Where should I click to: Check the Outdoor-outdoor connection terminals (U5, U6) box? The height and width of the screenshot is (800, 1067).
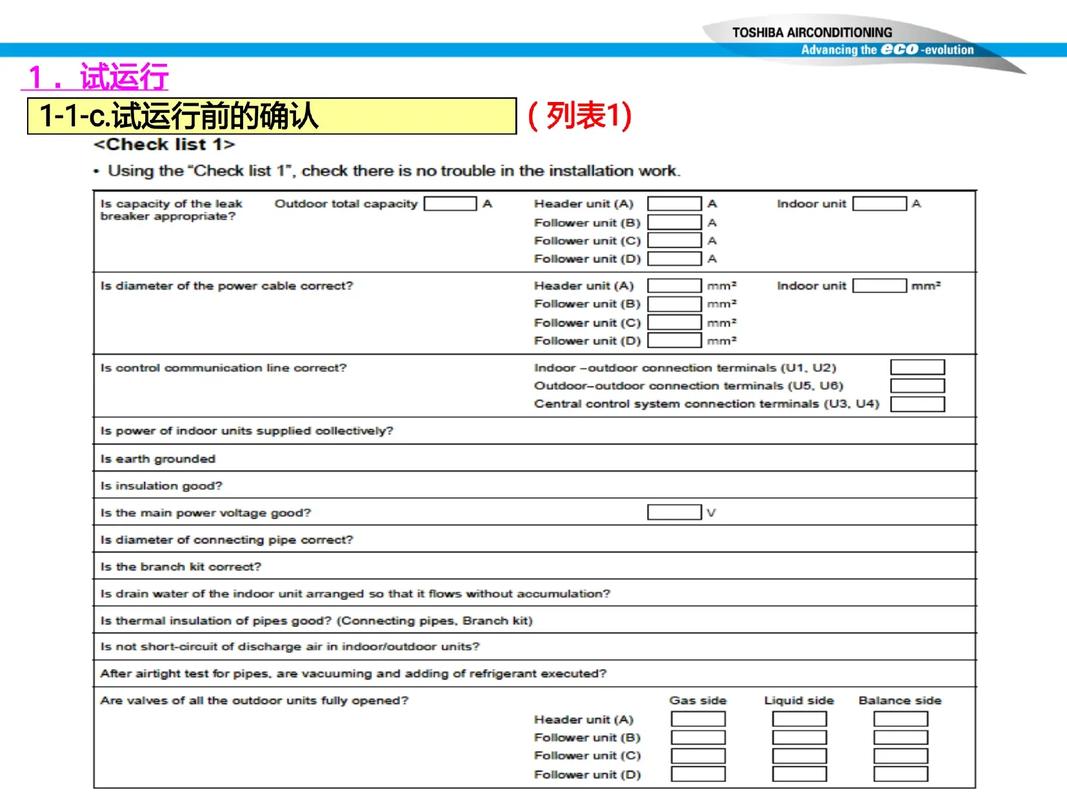click(x=917, y=386)
